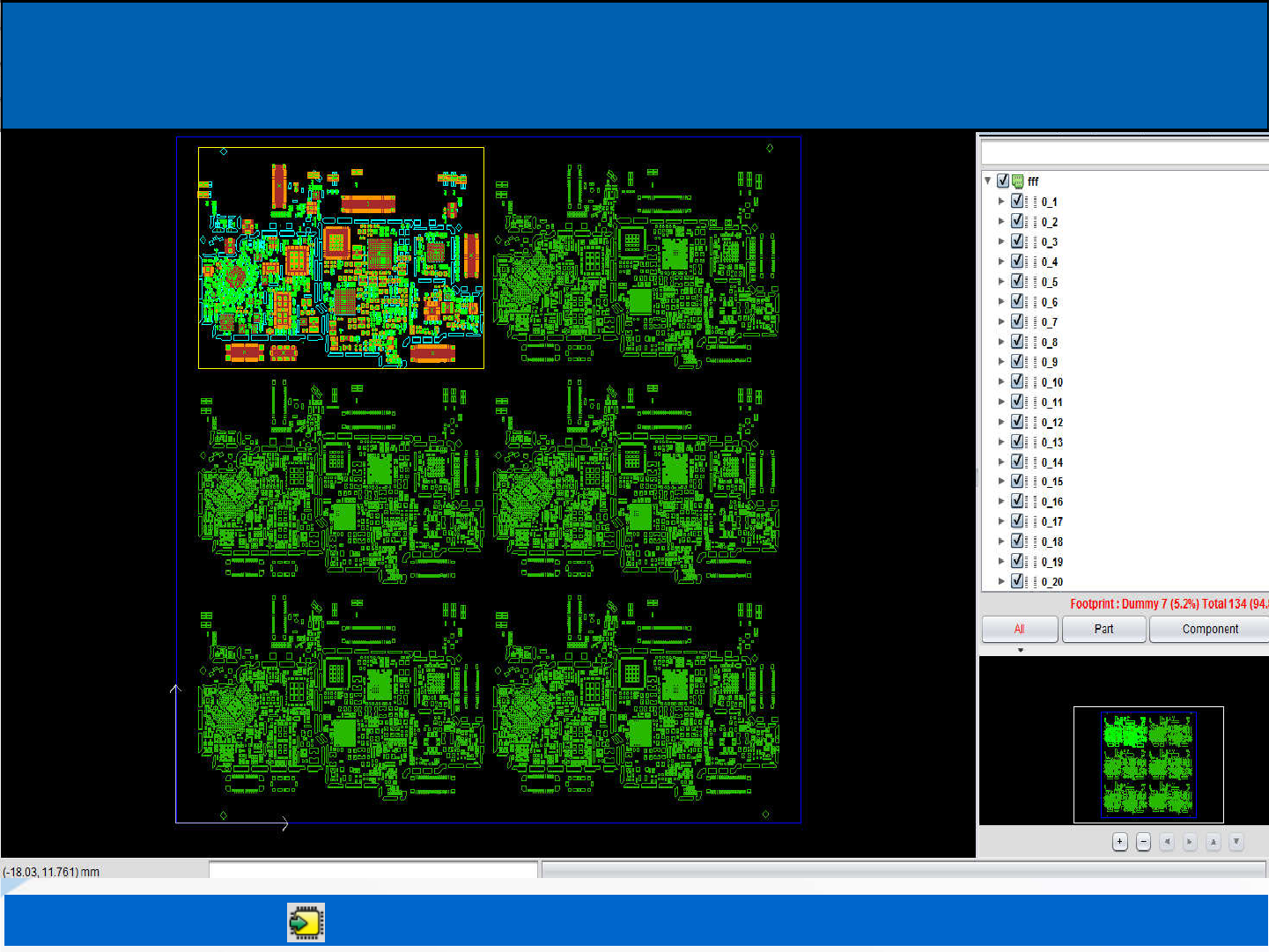Click the zoom out minus button
Image resolution: width=1269 pixels, height=952 pixels.
point(1143,842)
